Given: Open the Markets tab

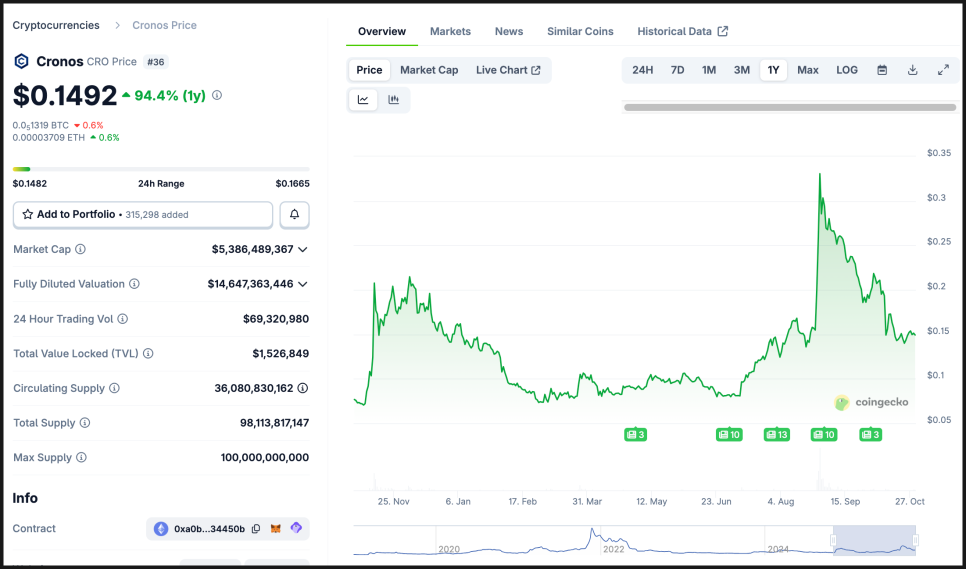Looking at the screenshot, I should click(450, 31).
